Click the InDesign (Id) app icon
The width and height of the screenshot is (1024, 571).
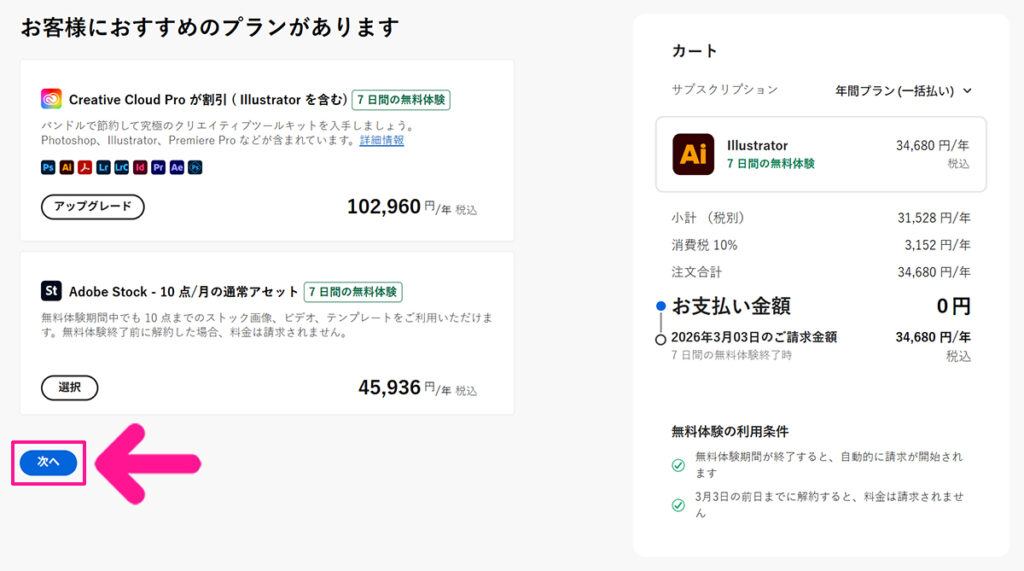(140, 167)
